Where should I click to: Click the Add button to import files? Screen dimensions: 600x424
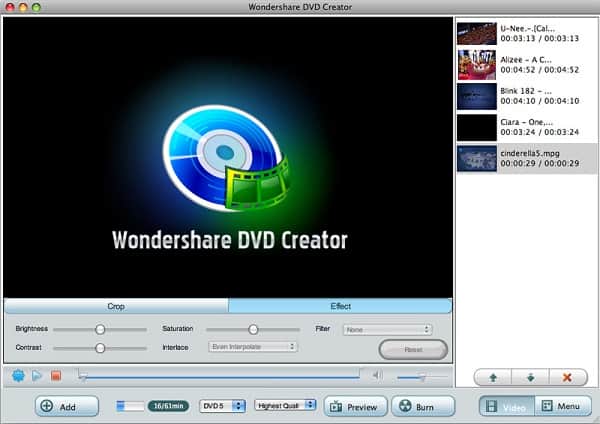pos(67,406)
